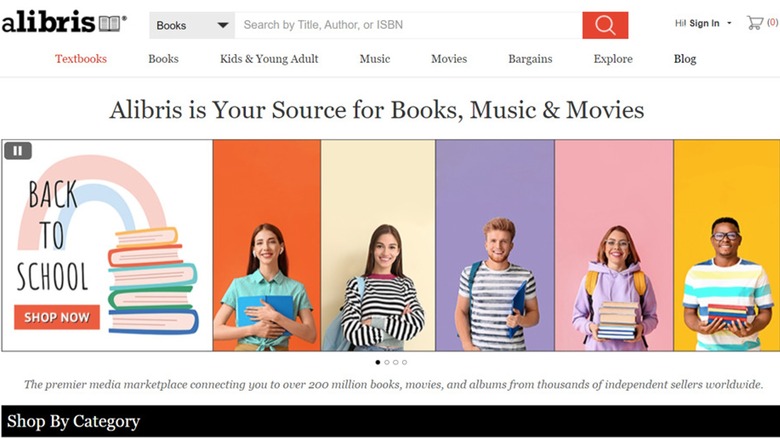Open the Textbooks menu

pos(81,59)
